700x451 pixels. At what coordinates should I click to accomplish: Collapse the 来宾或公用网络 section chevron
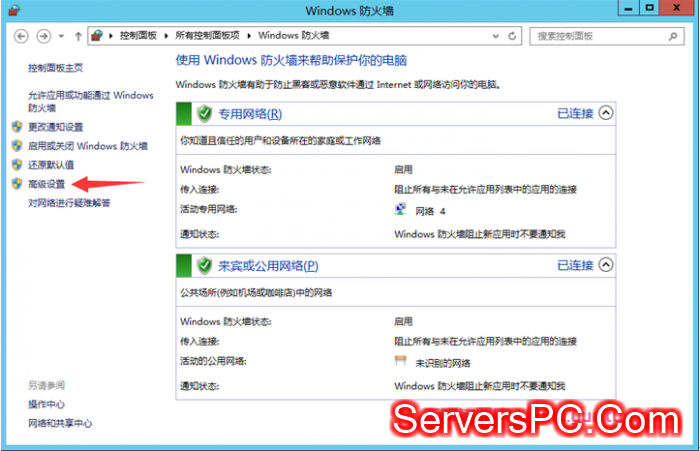(x=605, y=266)
